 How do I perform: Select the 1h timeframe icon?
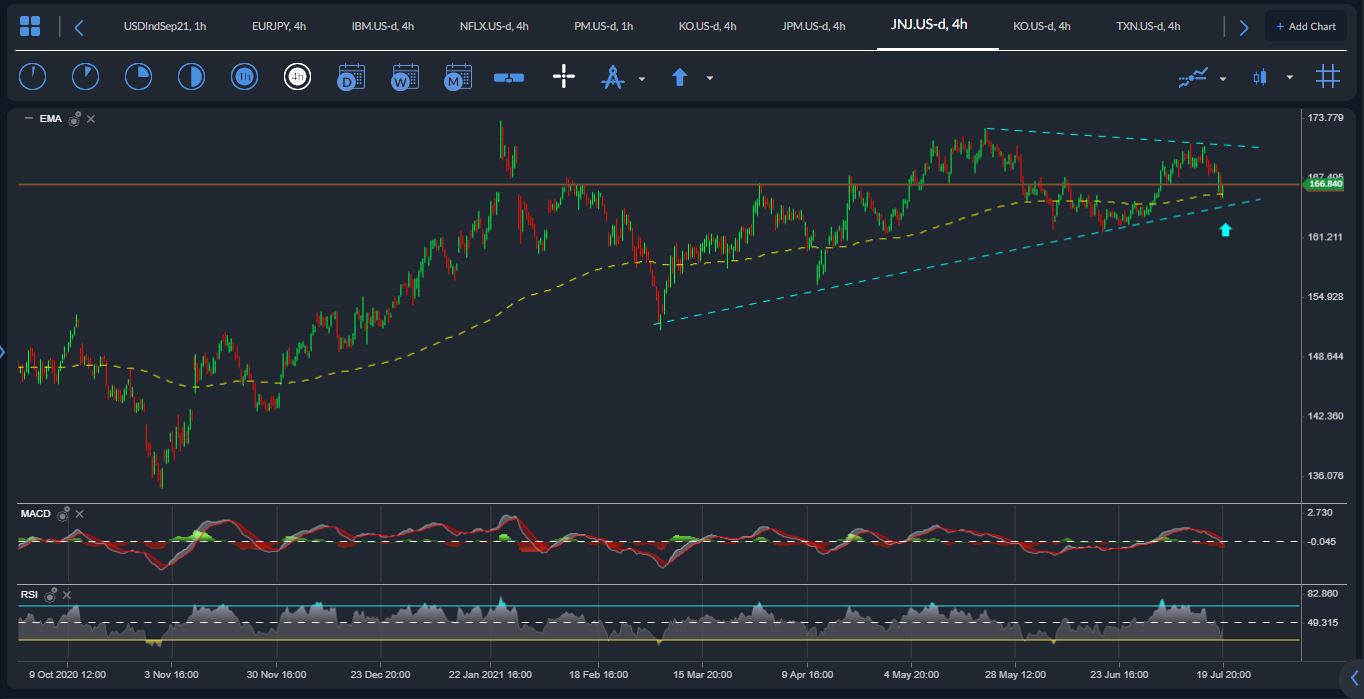tap(243, 77)
